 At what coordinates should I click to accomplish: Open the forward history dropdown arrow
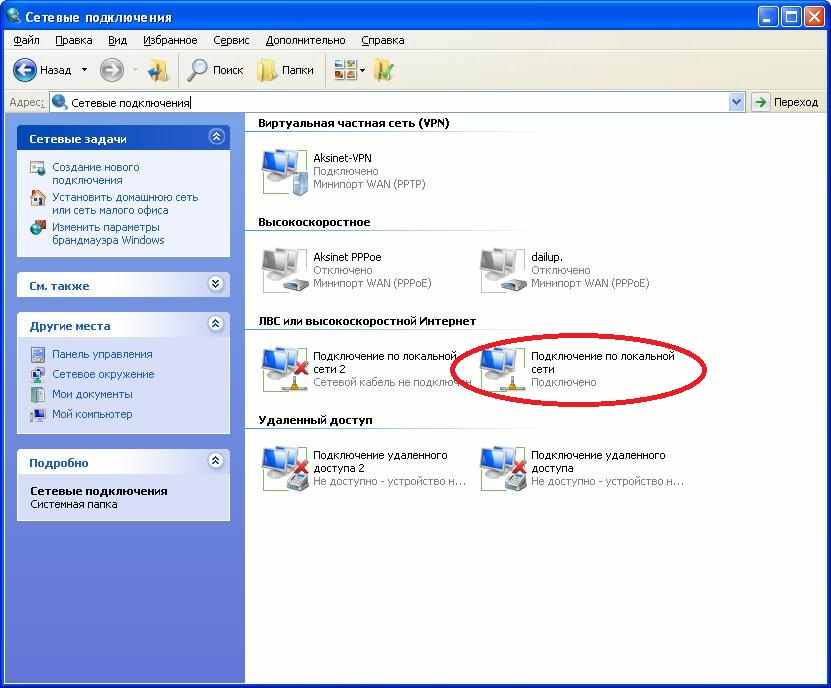135,70
